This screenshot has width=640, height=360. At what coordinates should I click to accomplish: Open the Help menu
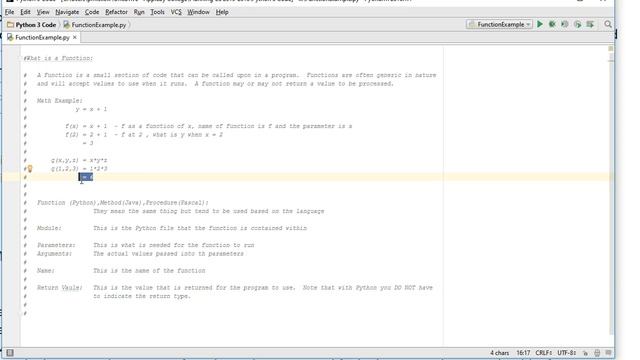(x=222, y=12)
